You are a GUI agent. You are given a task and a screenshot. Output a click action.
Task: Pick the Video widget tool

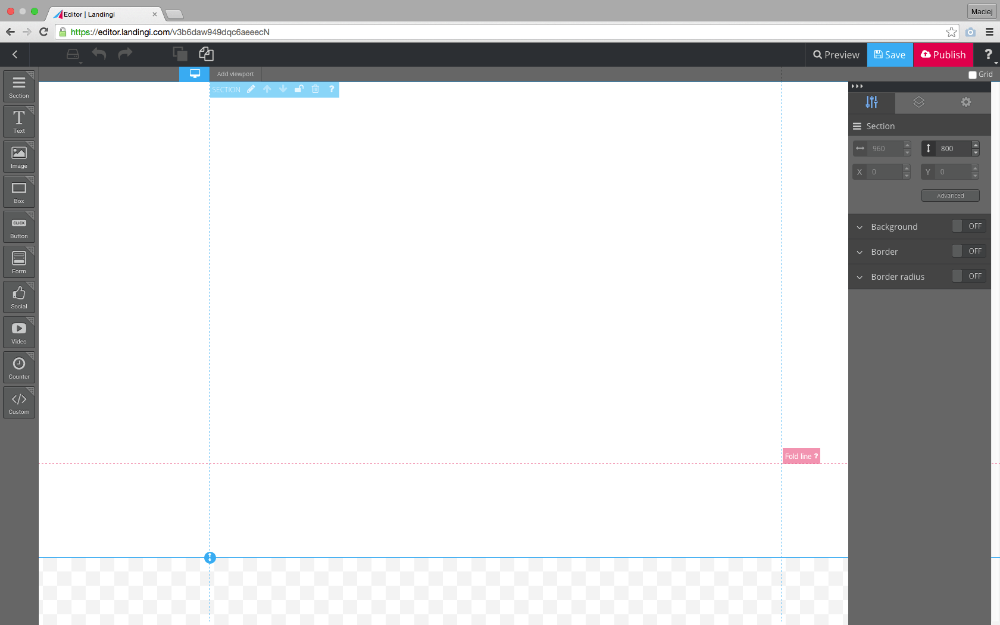click(x=19, y=332)
